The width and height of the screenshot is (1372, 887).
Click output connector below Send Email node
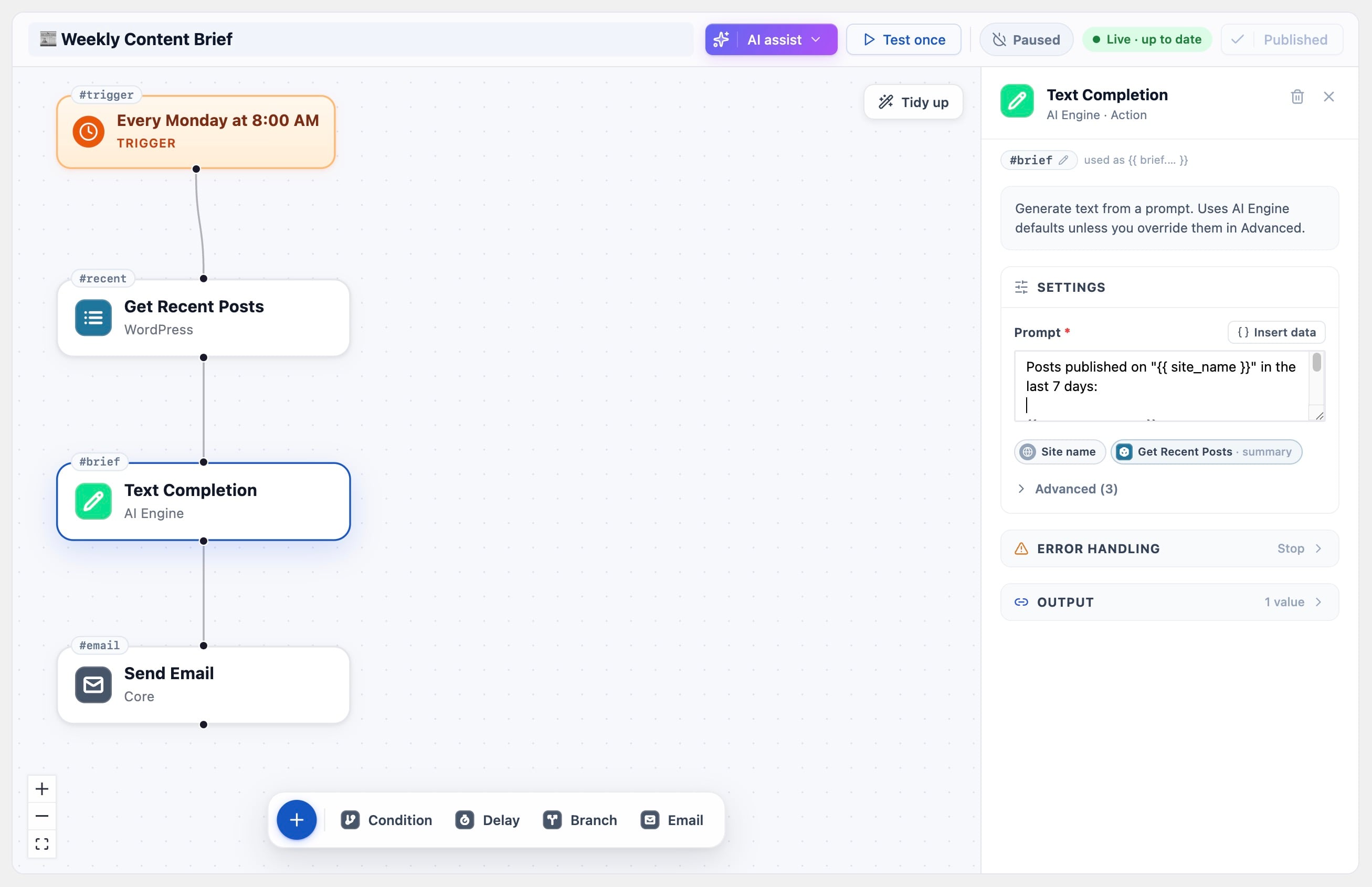(203, 725)
